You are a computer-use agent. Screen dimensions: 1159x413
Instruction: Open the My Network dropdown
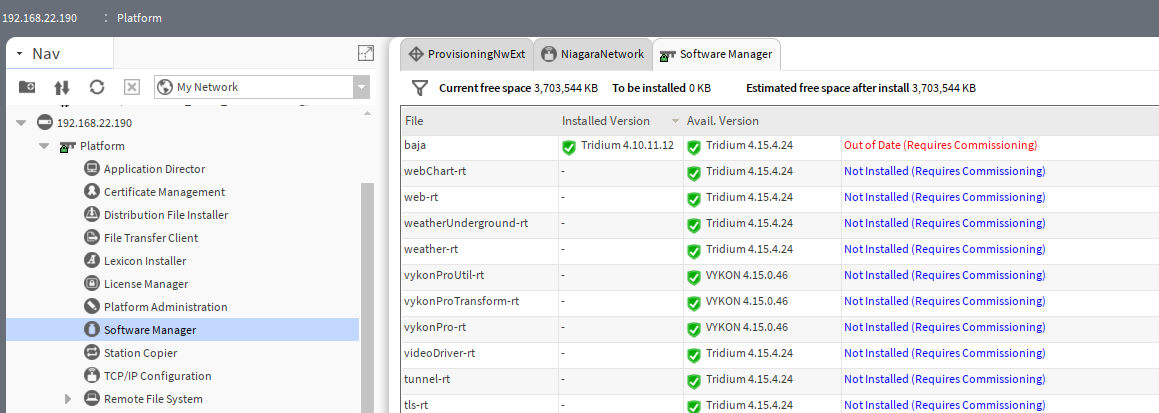[x=361, y=87]
